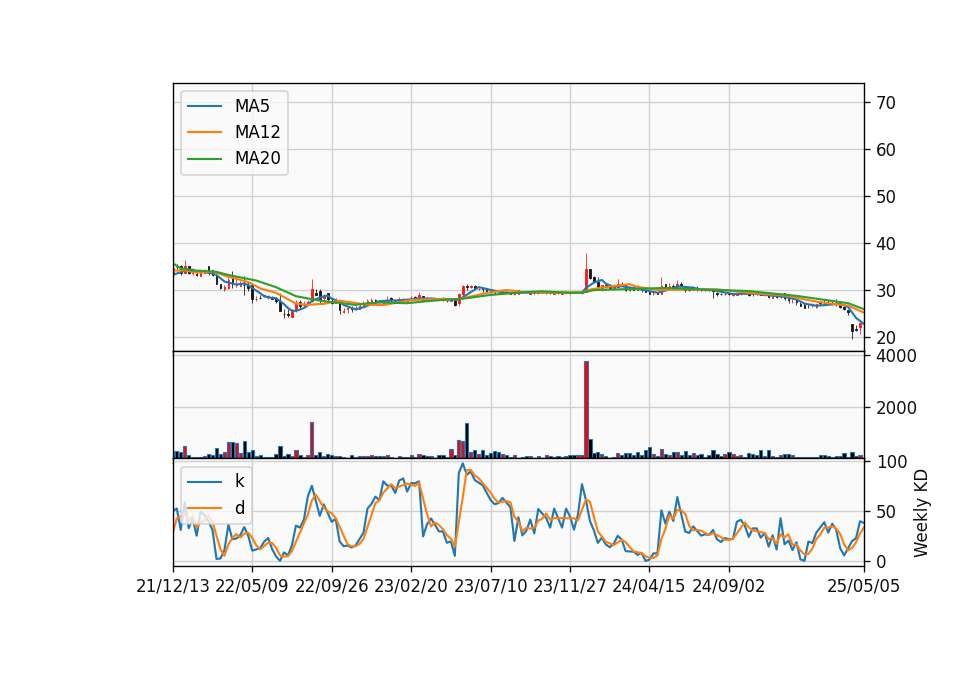Click the MA5 legend label
Screen dimensions: 960x690
click(x=252, y=106)
